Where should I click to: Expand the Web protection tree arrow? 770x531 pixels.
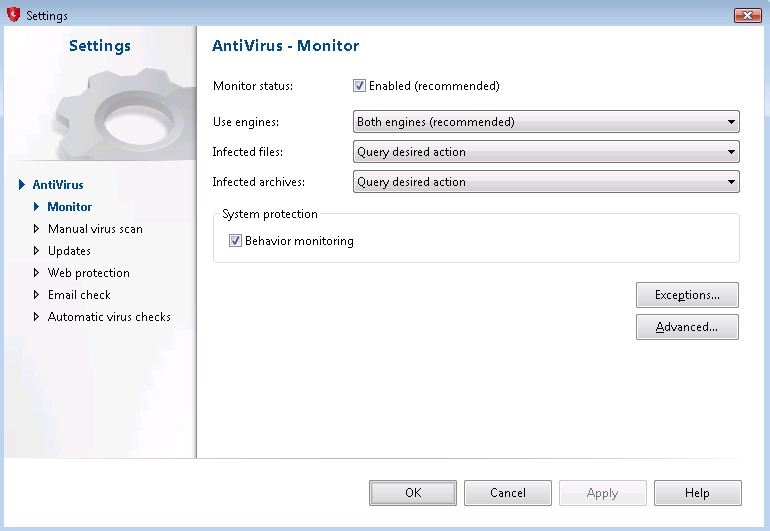(37, 273)
